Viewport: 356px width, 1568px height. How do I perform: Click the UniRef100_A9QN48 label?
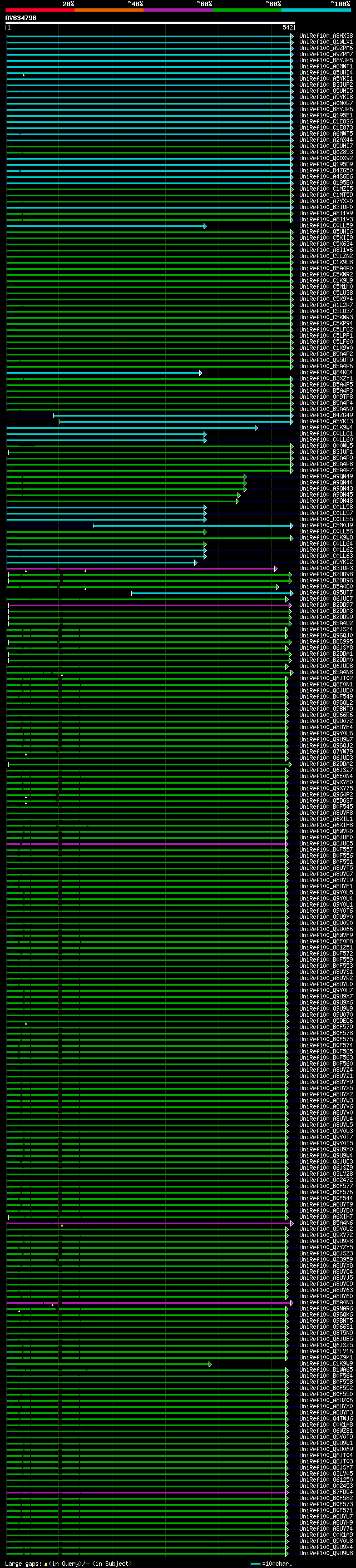coord(325,501)
